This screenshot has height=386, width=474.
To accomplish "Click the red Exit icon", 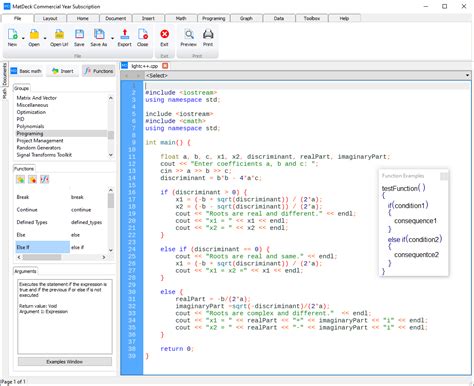I will click(x=164, y=34).
